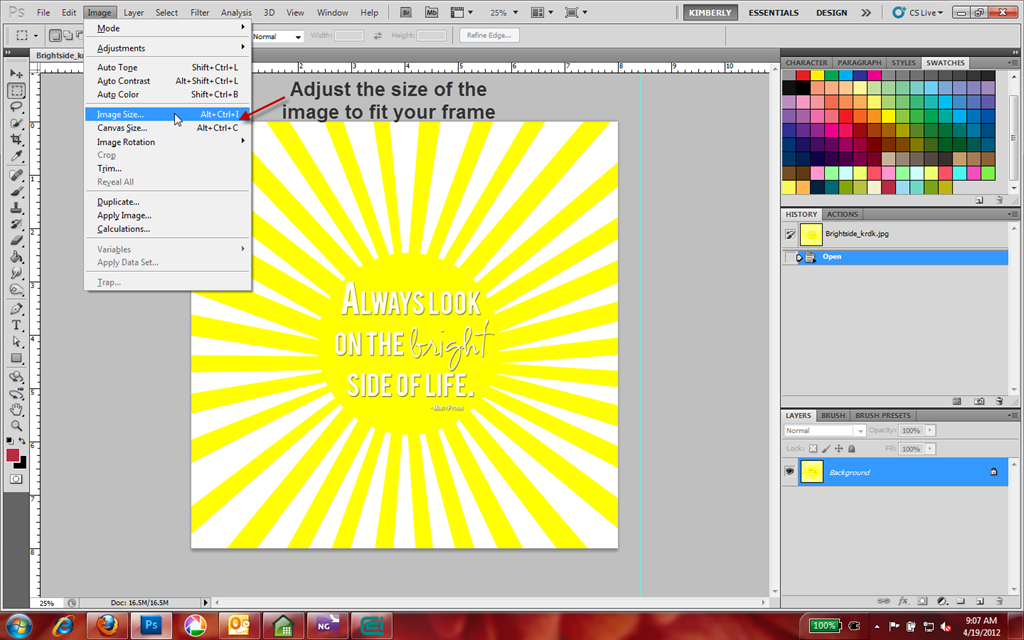The width and height of the screenshot is (1024, 640).
Task: Open the Opacity slider dropdown arrow
Action: [x=930, y=430]
